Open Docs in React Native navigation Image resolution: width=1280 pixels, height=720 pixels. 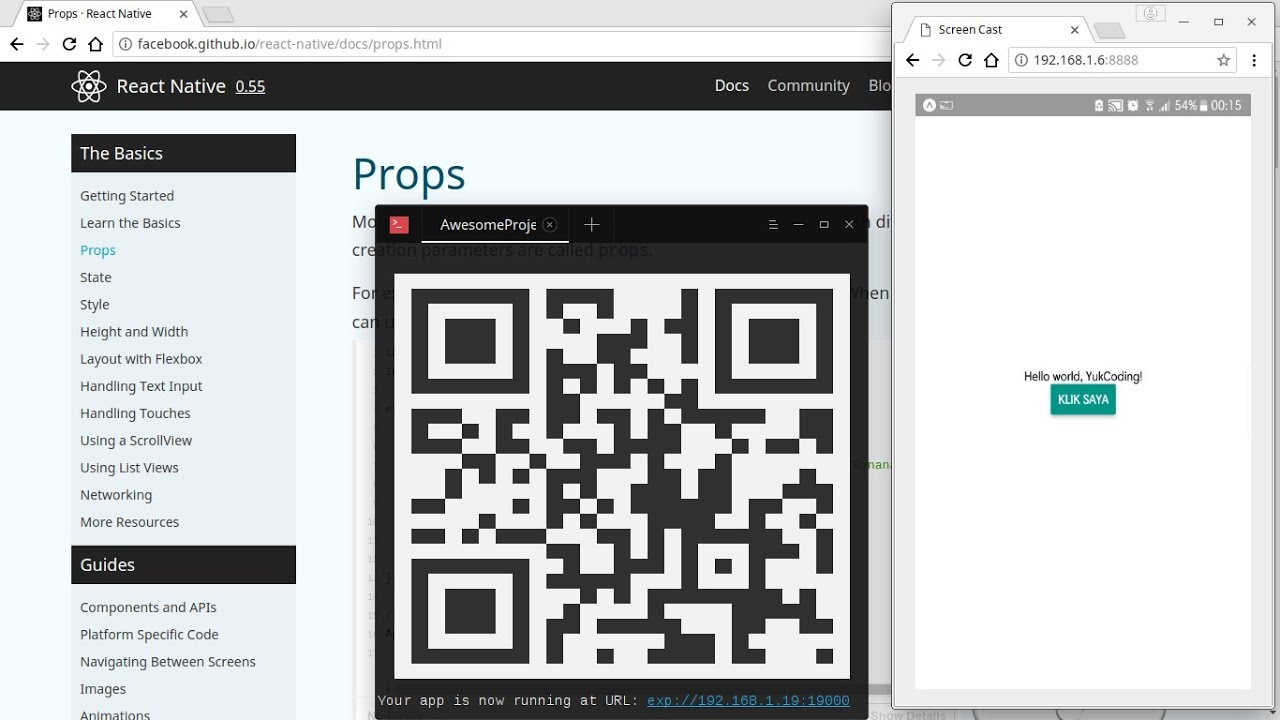(x=731, y=86)
